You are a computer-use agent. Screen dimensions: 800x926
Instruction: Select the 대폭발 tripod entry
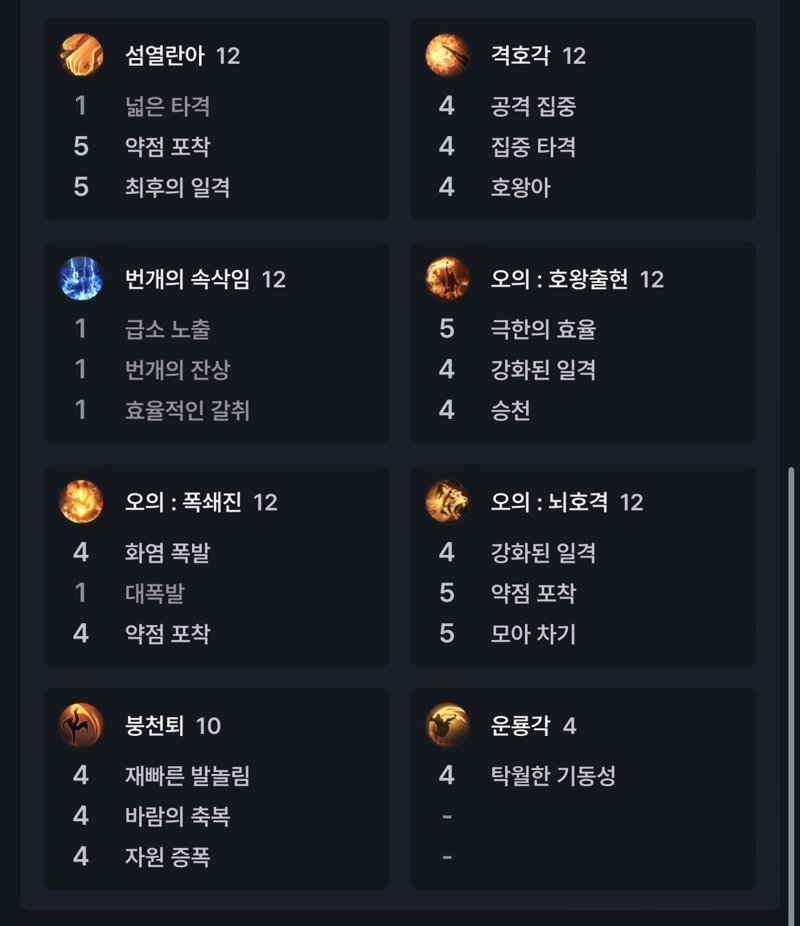coord(155,593)
